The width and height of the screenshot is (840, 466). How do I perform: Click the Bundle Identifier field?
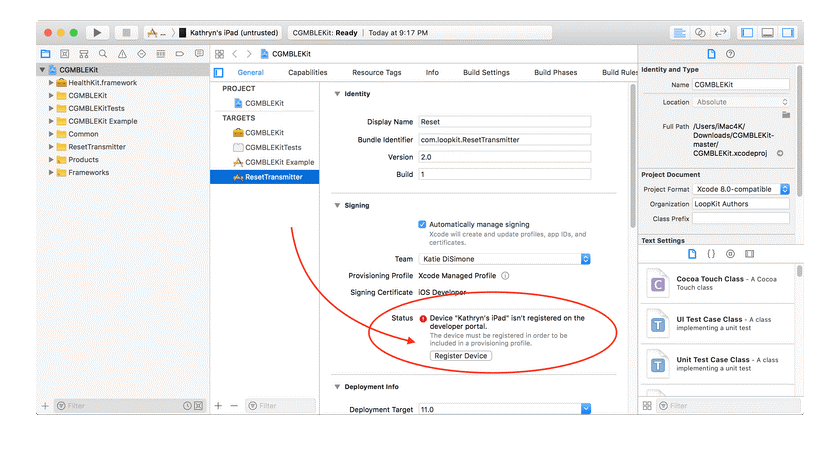click(x=505, y=140)
